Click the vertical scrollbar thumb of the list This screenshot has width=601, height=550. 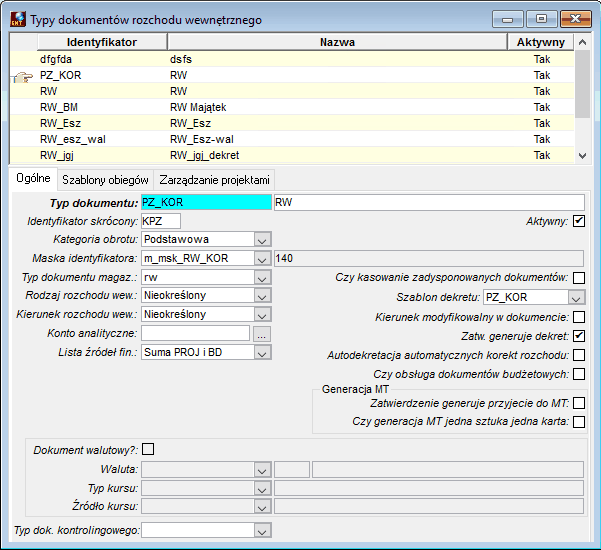[583, 84]
